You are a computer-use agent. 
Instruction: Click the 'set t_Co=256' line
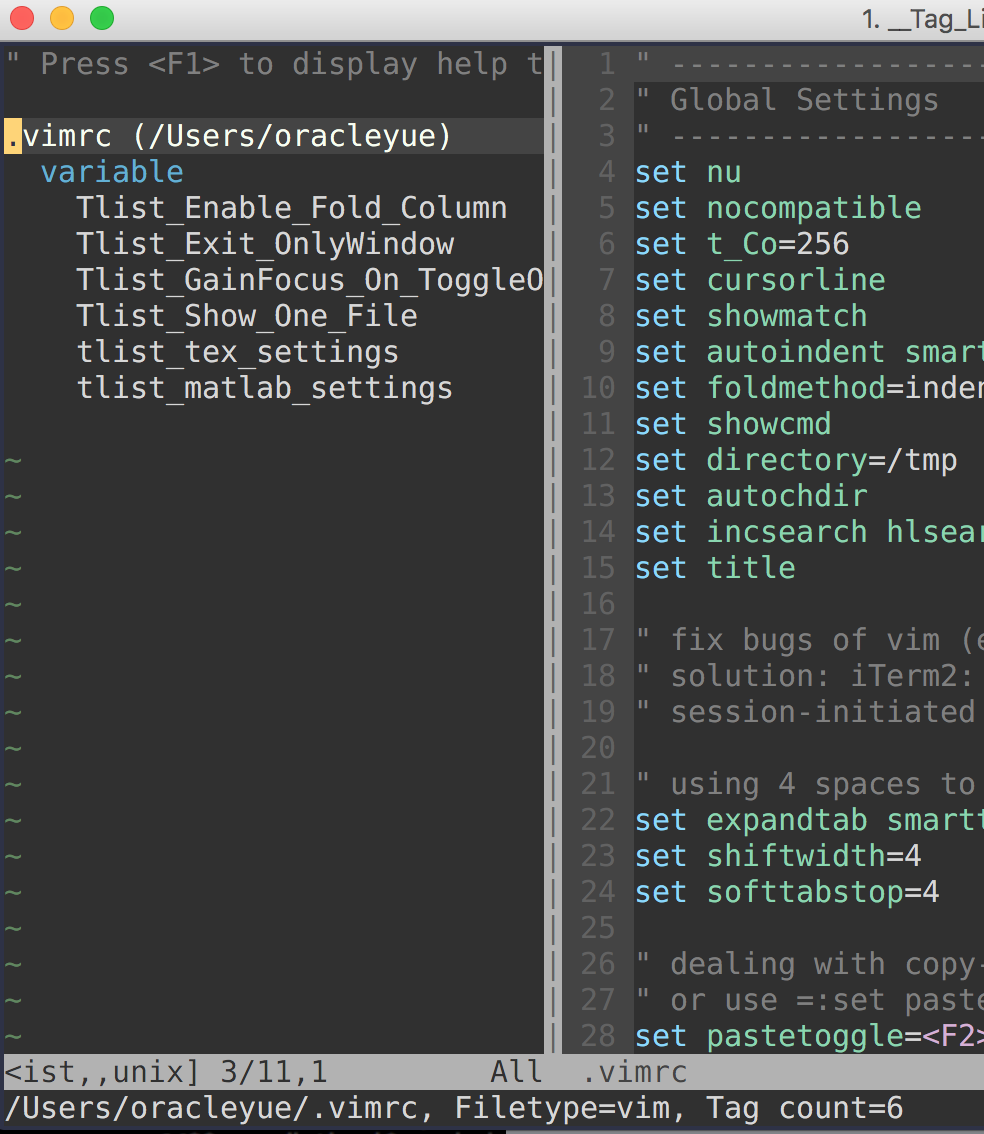pyautogui.click(x=743, y=244)
